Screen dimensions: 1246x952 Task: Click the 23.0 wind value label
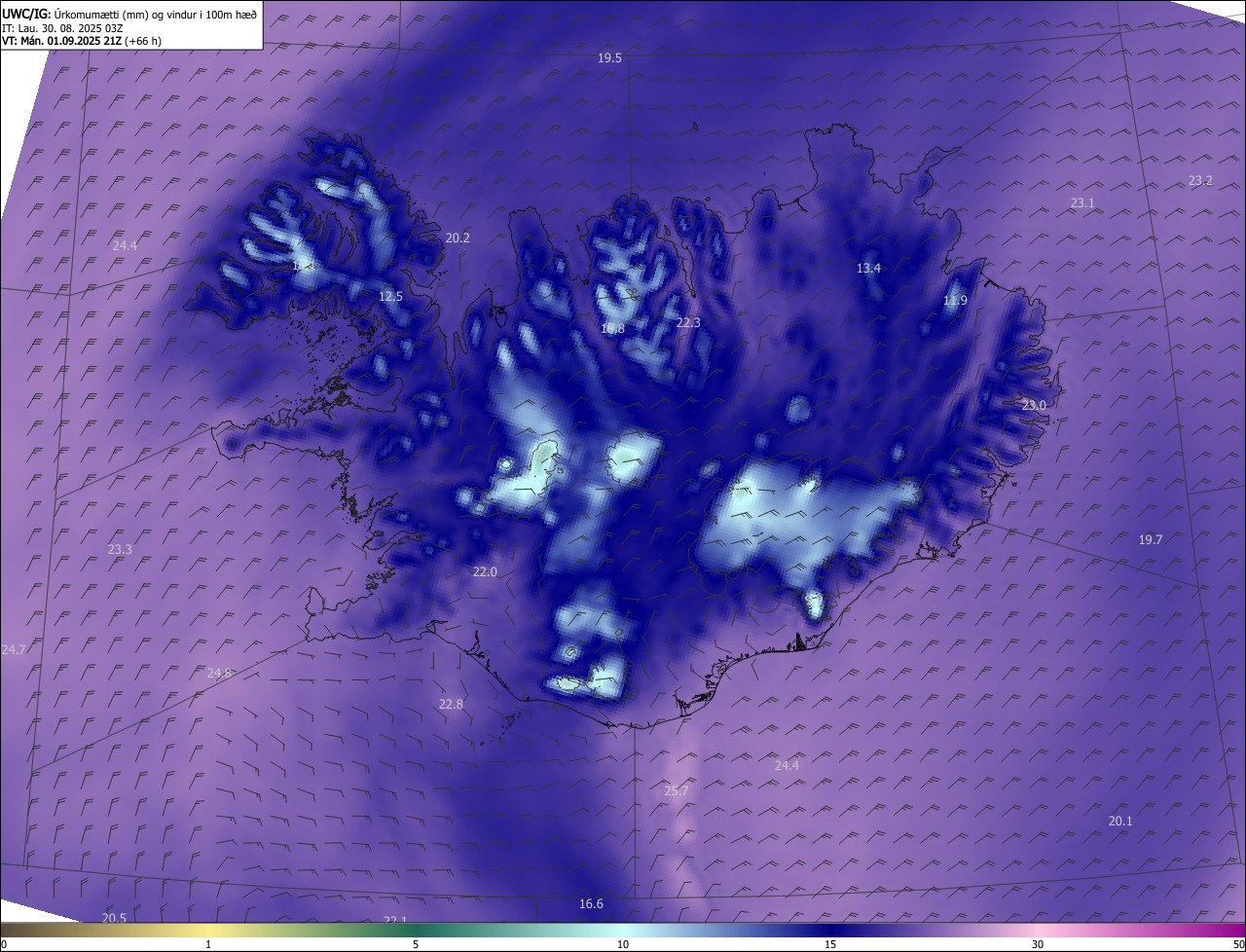tap(1033, 405)
